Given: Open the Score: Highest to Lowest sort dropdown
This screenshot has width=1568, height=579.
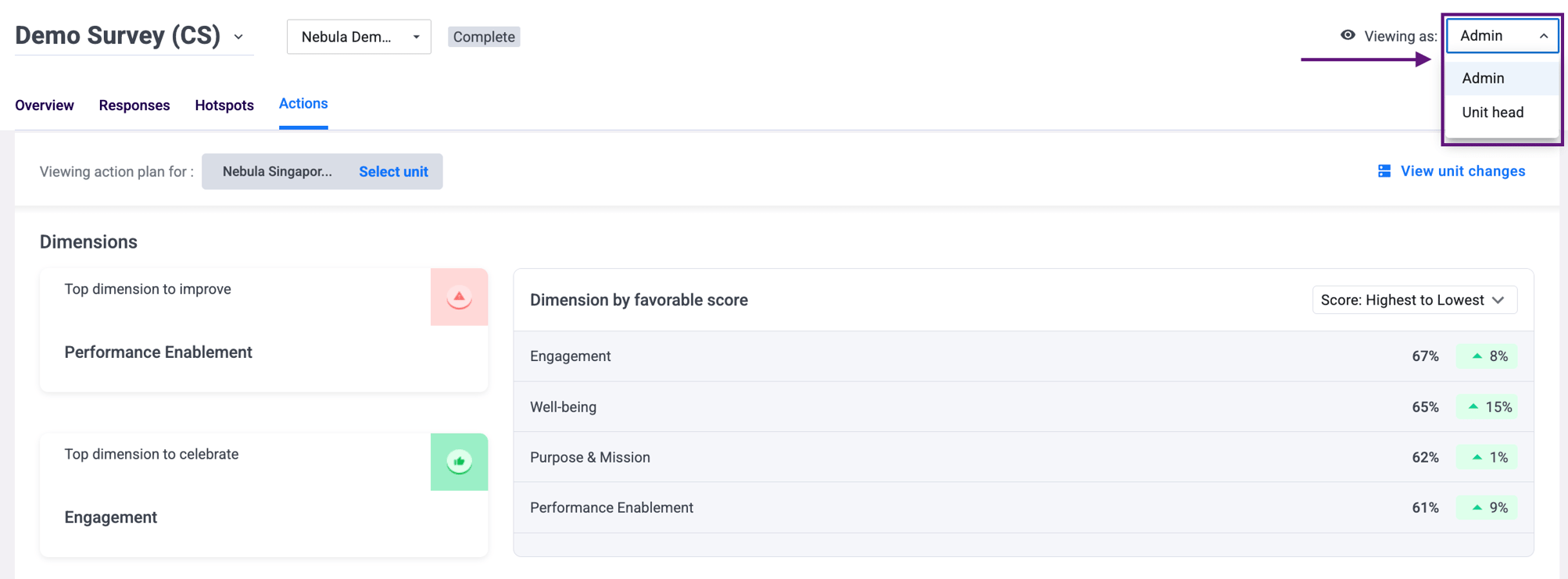Looking at the screenshot, I should point(1414,300).
